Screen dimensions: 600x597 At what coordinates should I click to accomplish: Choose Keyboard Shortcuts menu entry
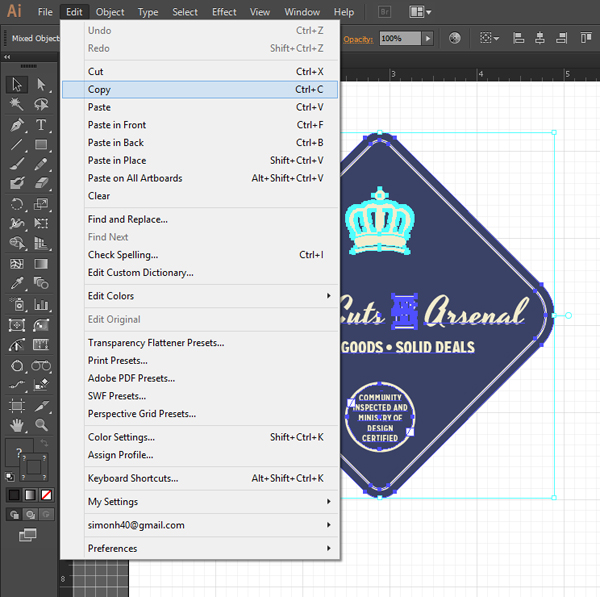click(200, 478)
